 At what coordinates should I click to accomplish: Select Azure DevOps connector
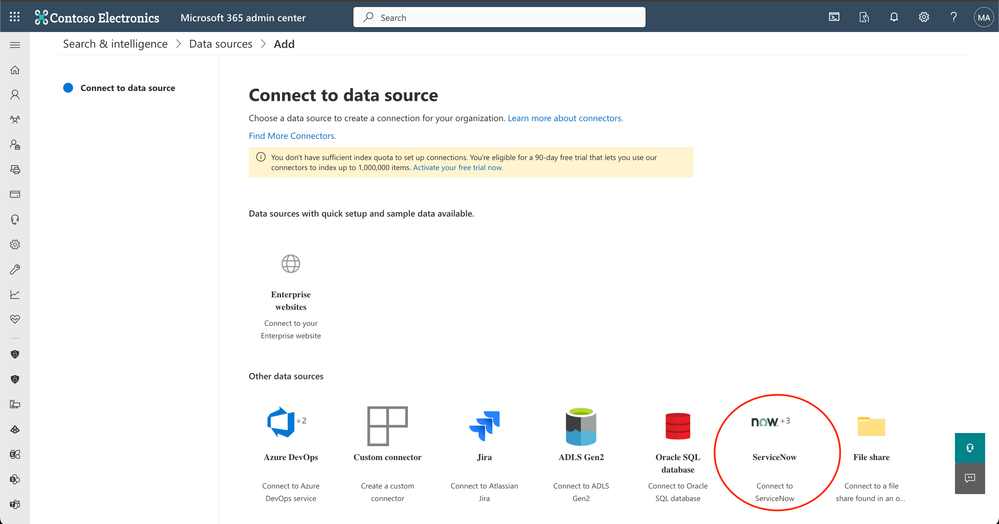click(291, 455)
